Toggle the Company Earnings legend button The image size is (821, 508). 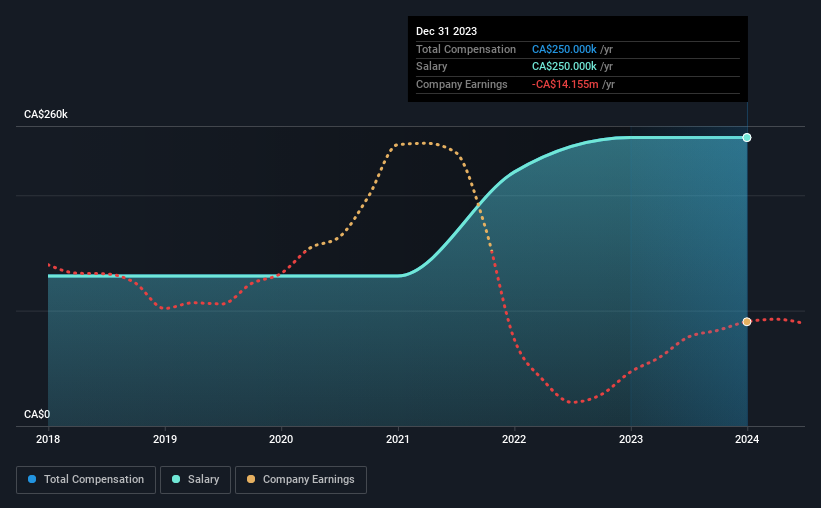[301, 480]
